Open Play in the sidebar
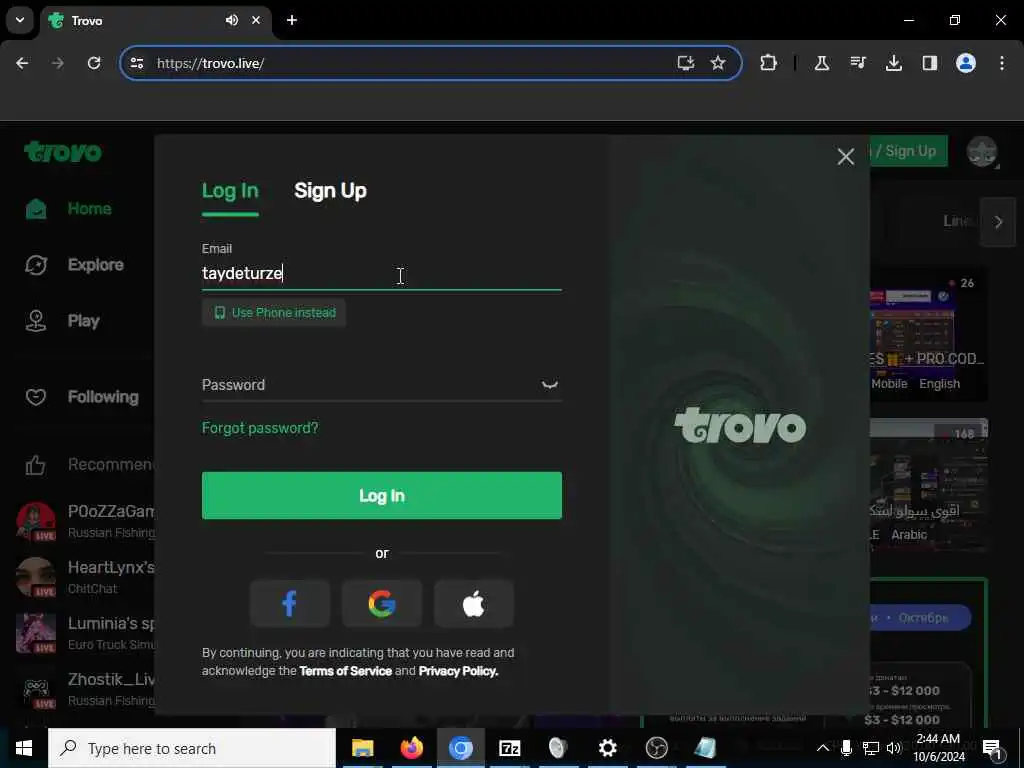 click(84, 321)
